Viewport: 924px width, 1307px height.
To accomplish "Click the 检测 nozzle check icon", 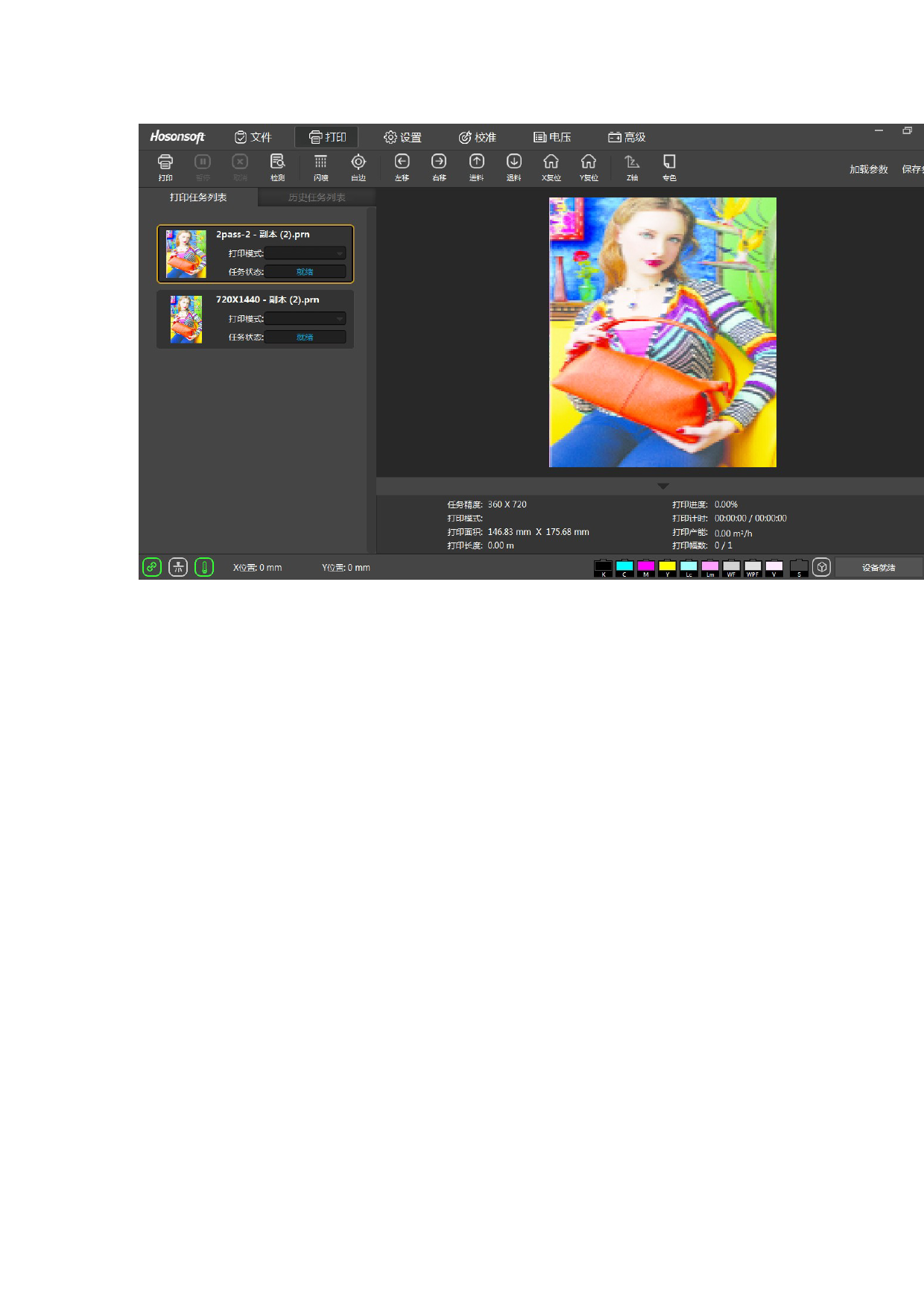I will point(277,167).
